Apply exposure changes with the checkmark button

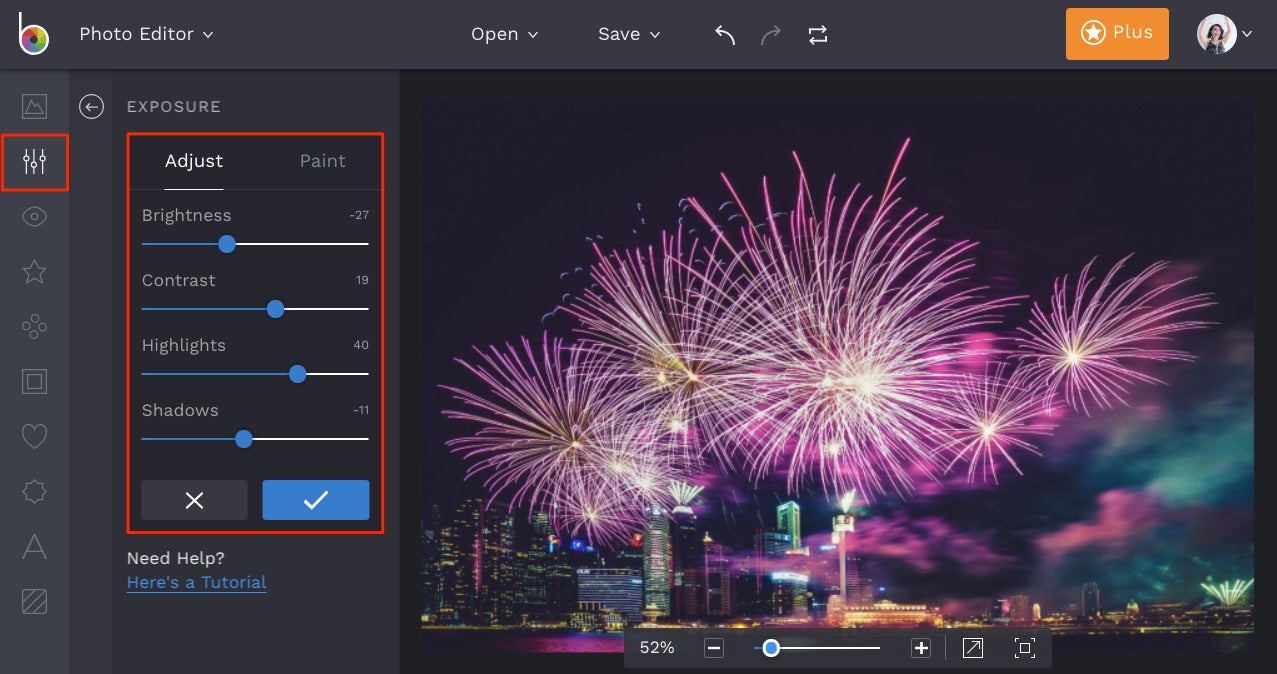point(315,500)
